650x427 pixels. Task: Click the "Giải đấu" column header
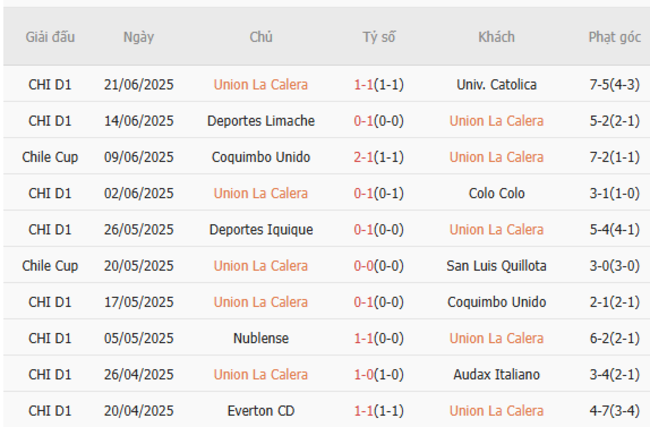(x=50, y=37)
